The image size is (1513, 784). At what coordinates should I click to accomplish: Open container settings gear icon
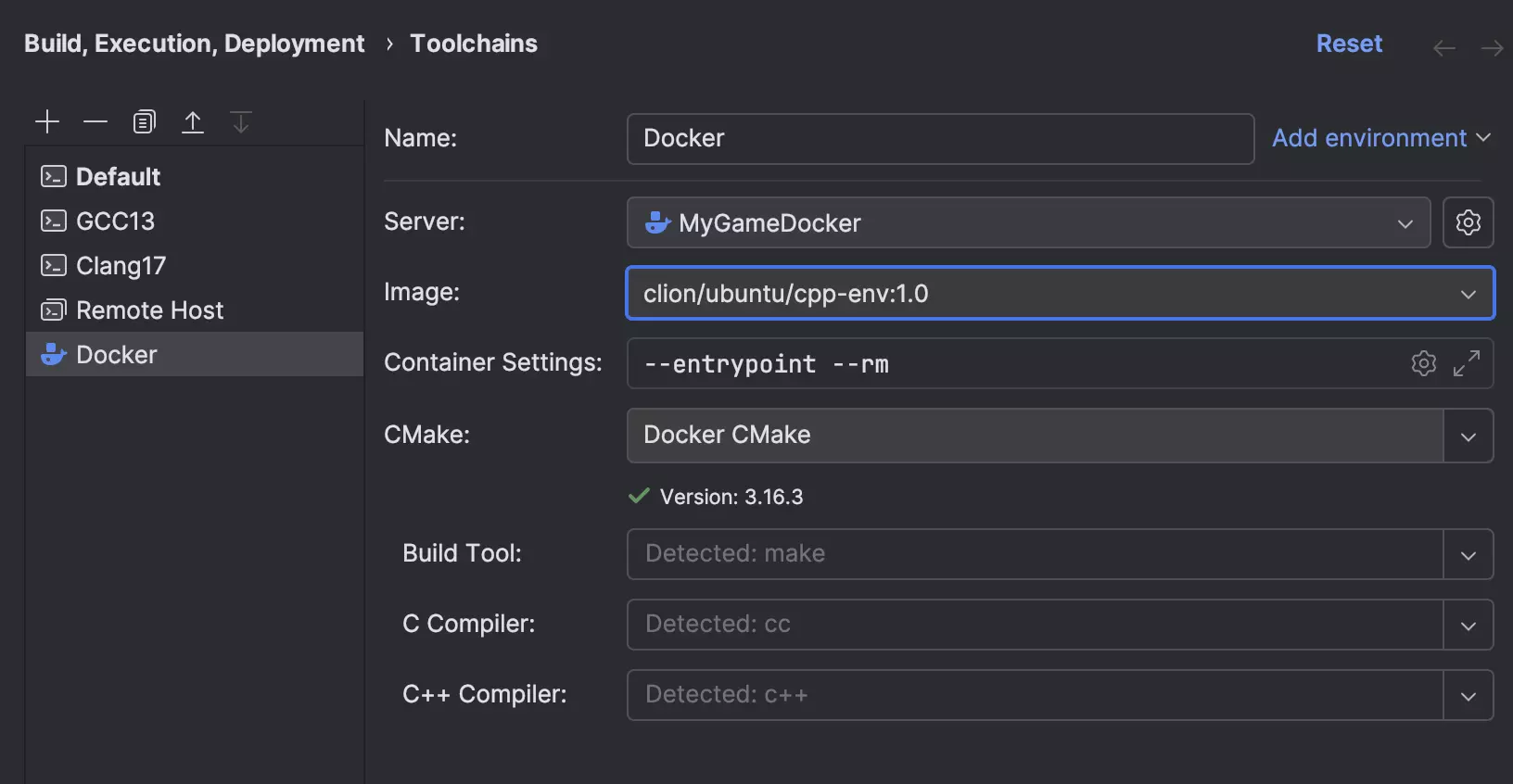pos(1423,363)
